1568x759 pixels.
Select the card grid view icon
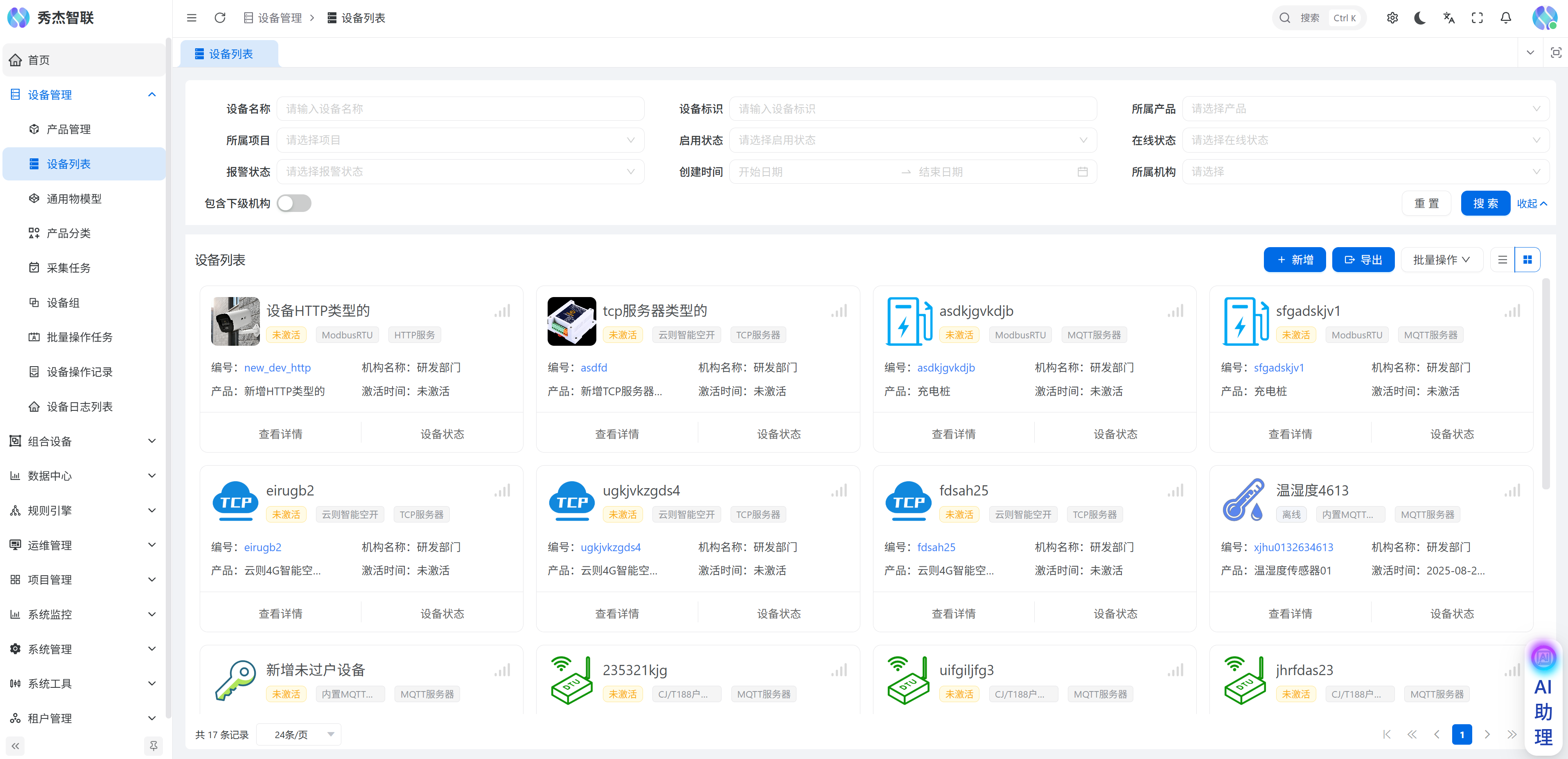1527,260
